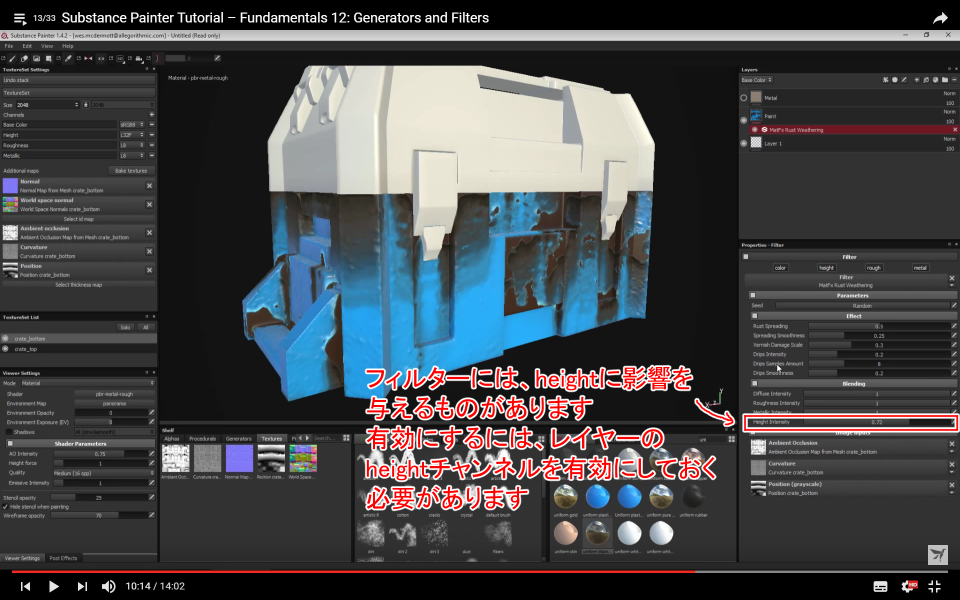This screenshot has width=960, height=600.
Task: Collapse the Shader Parameters section
Action: (10, 443)
